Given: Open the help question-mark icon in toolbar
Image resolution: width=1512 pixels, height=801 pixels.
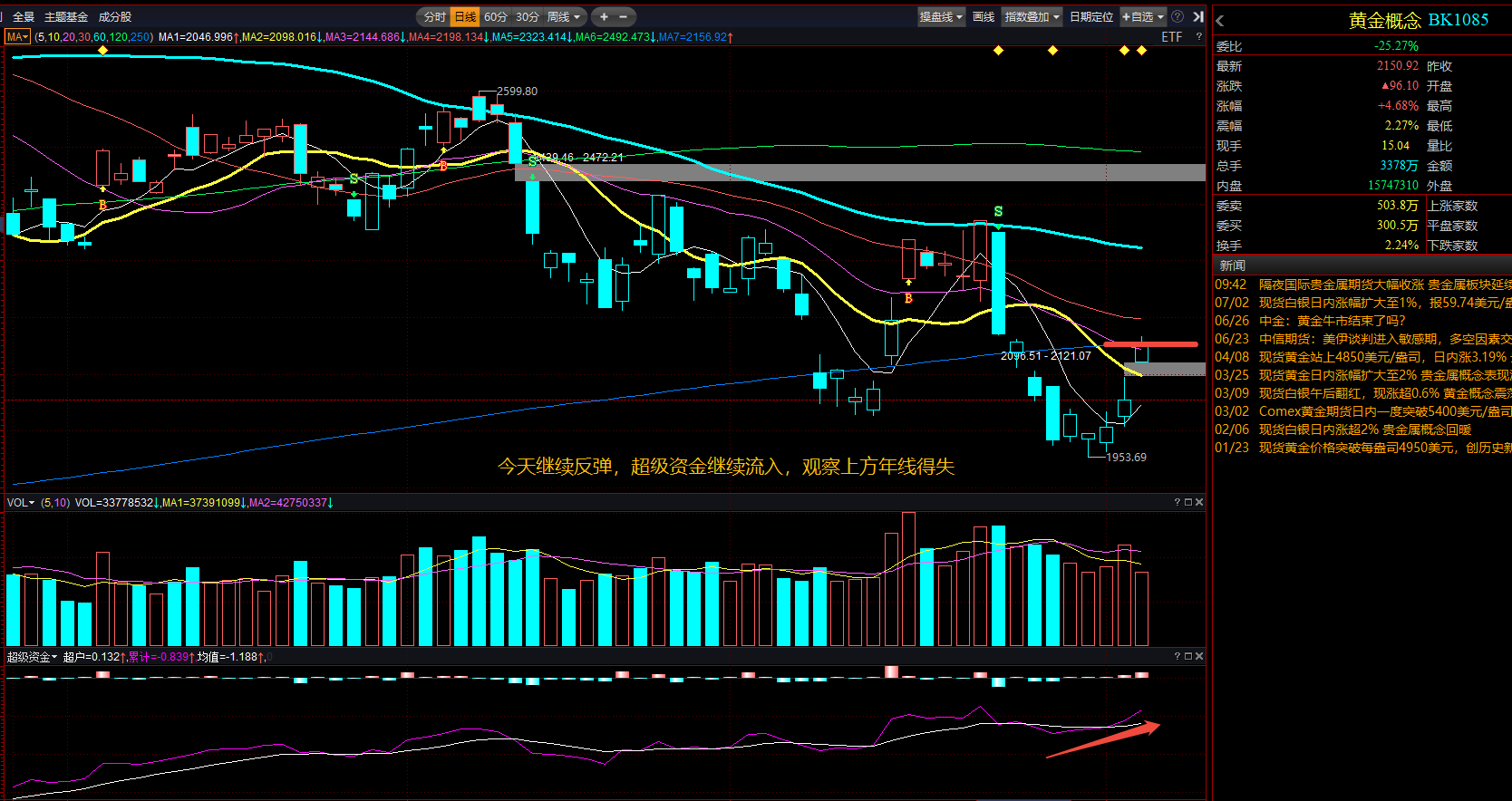Looking at the screenshot, I should pyautogui.click(x=1178, y=16).
